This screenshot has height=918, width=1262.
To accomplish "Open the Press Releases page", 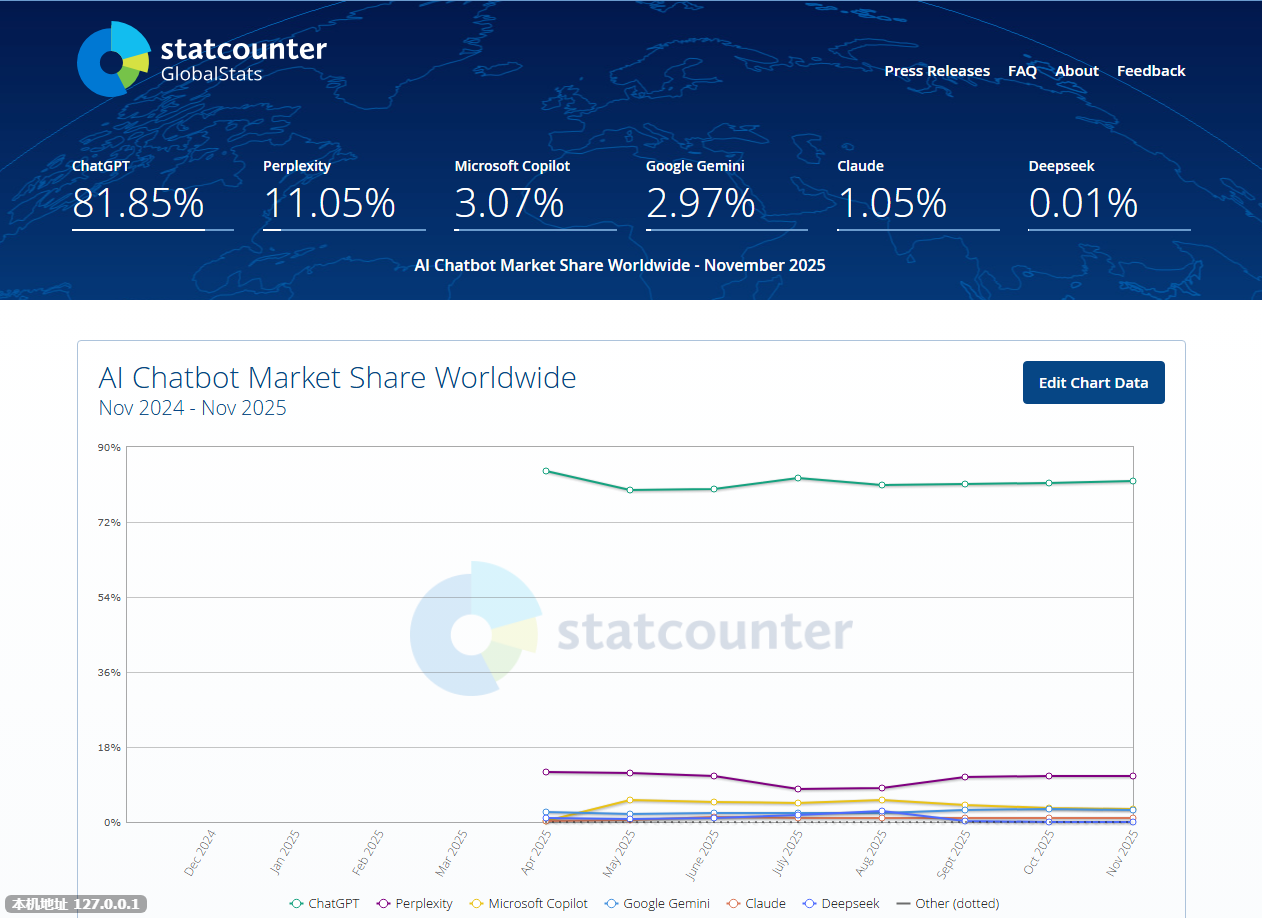I will [x=937, y=71].
